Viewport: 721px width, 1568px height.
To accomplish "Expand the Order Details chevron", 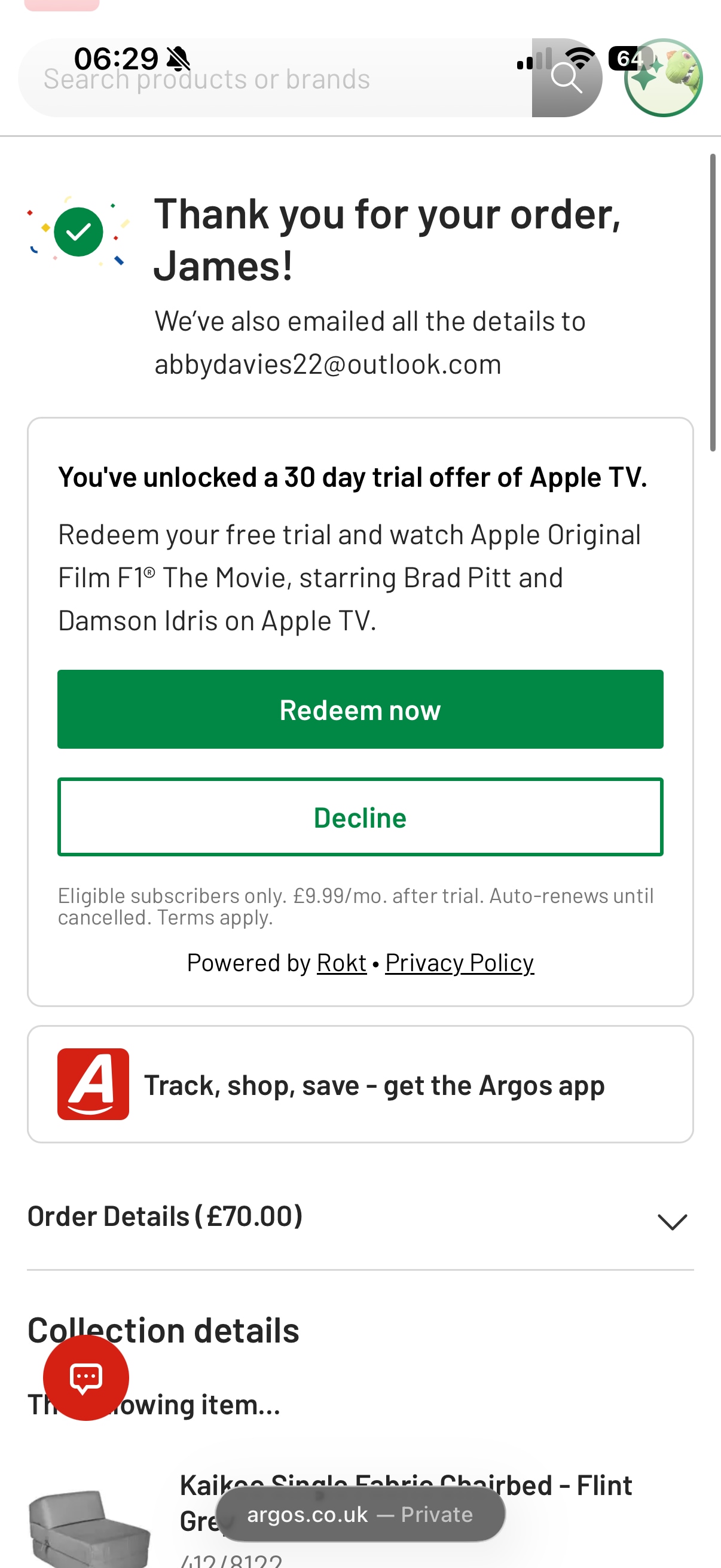I will tap(672, 1221).
